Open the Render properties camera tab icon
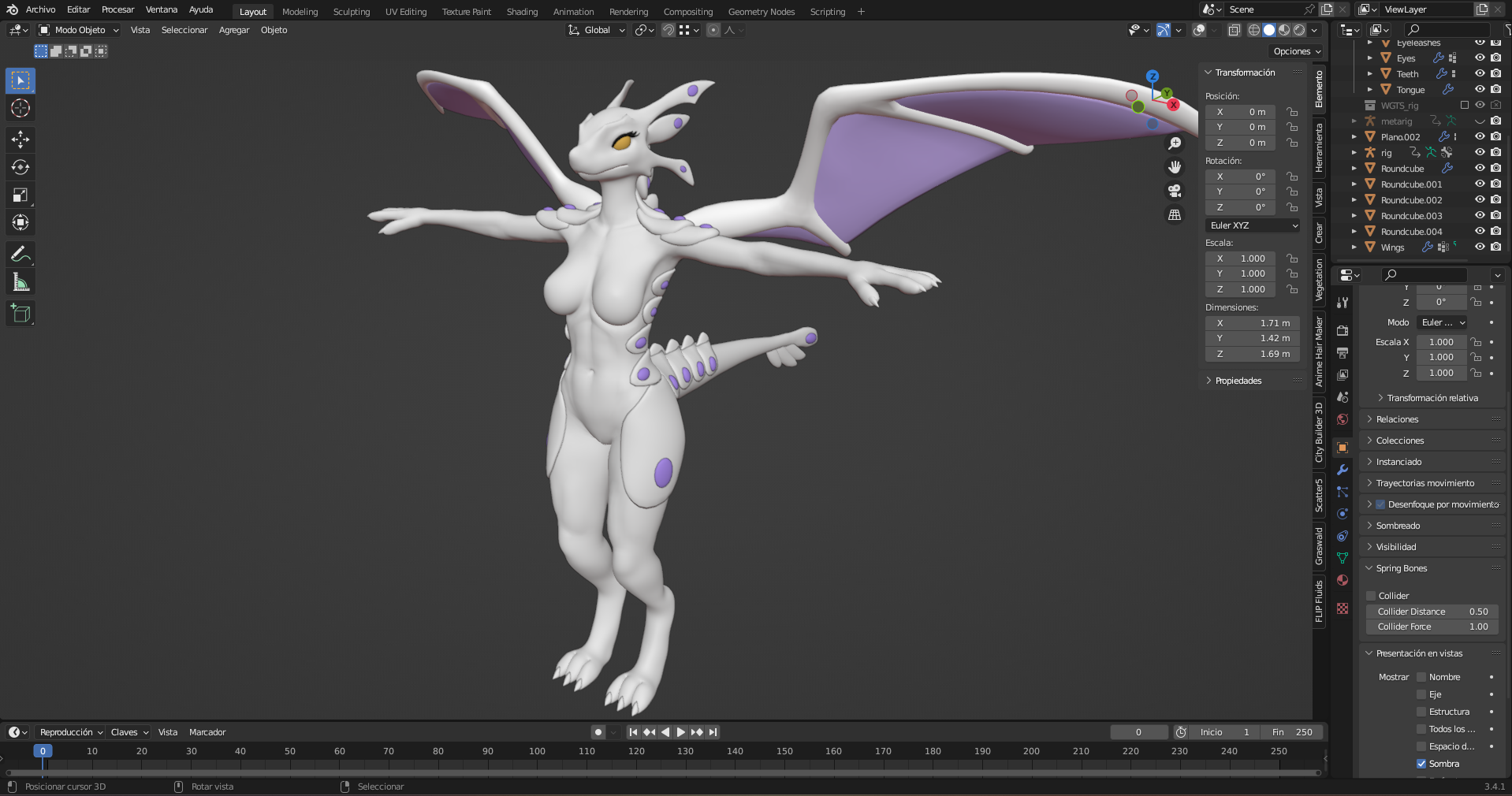 pos(1343,331)
